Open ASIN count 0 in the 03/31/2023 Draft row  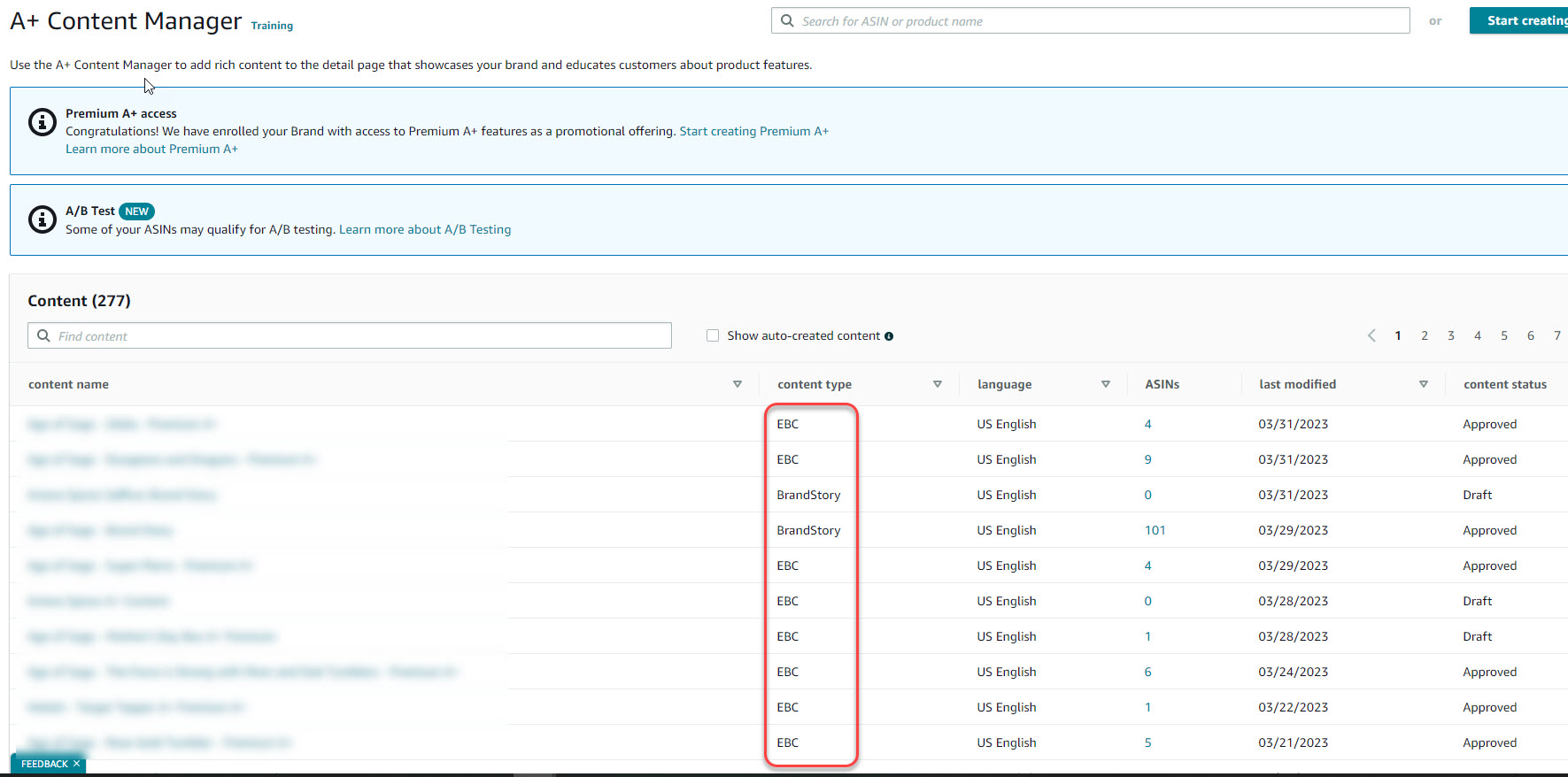(1148, 495)
